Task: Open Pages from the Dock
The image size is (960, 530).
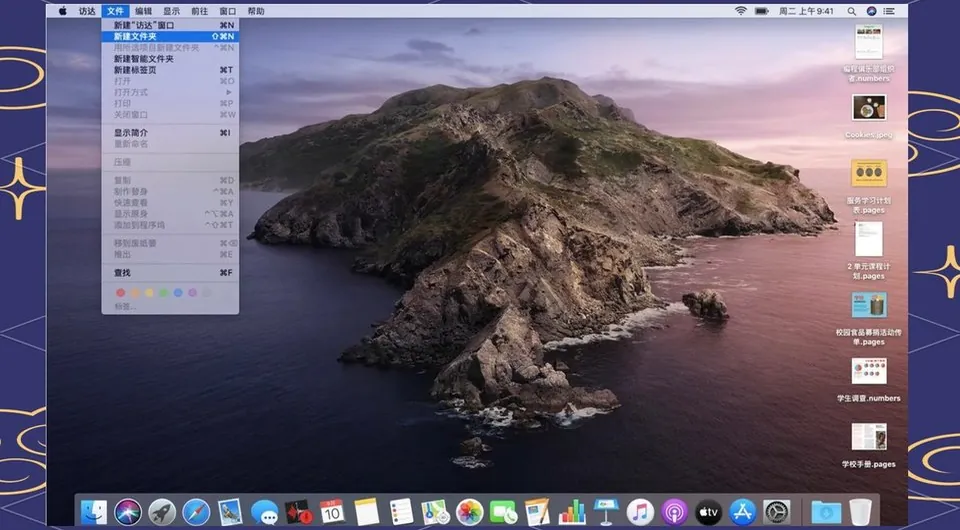Action: [538, 512]
